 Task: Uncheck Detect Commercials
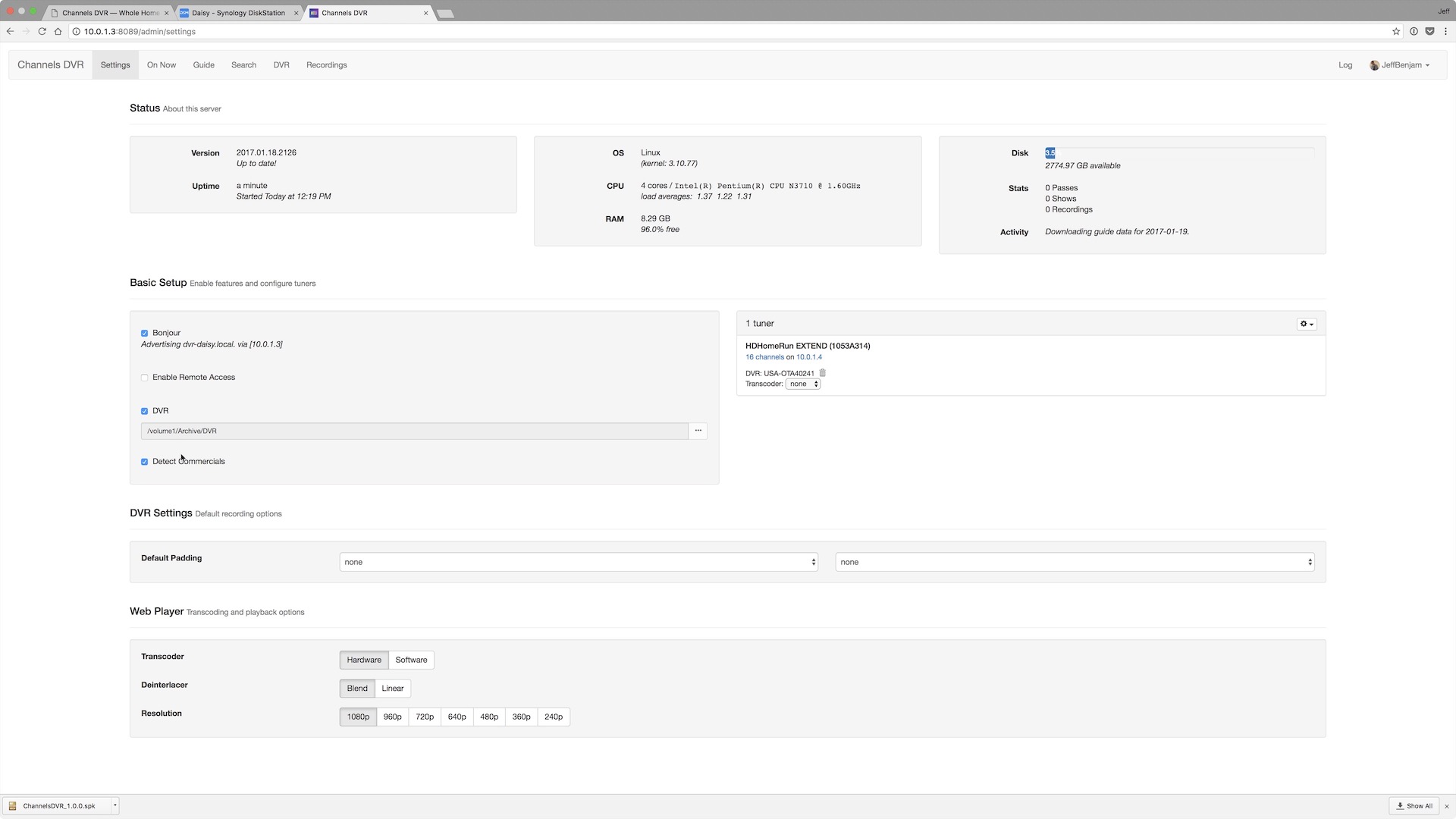coord(144,462)
